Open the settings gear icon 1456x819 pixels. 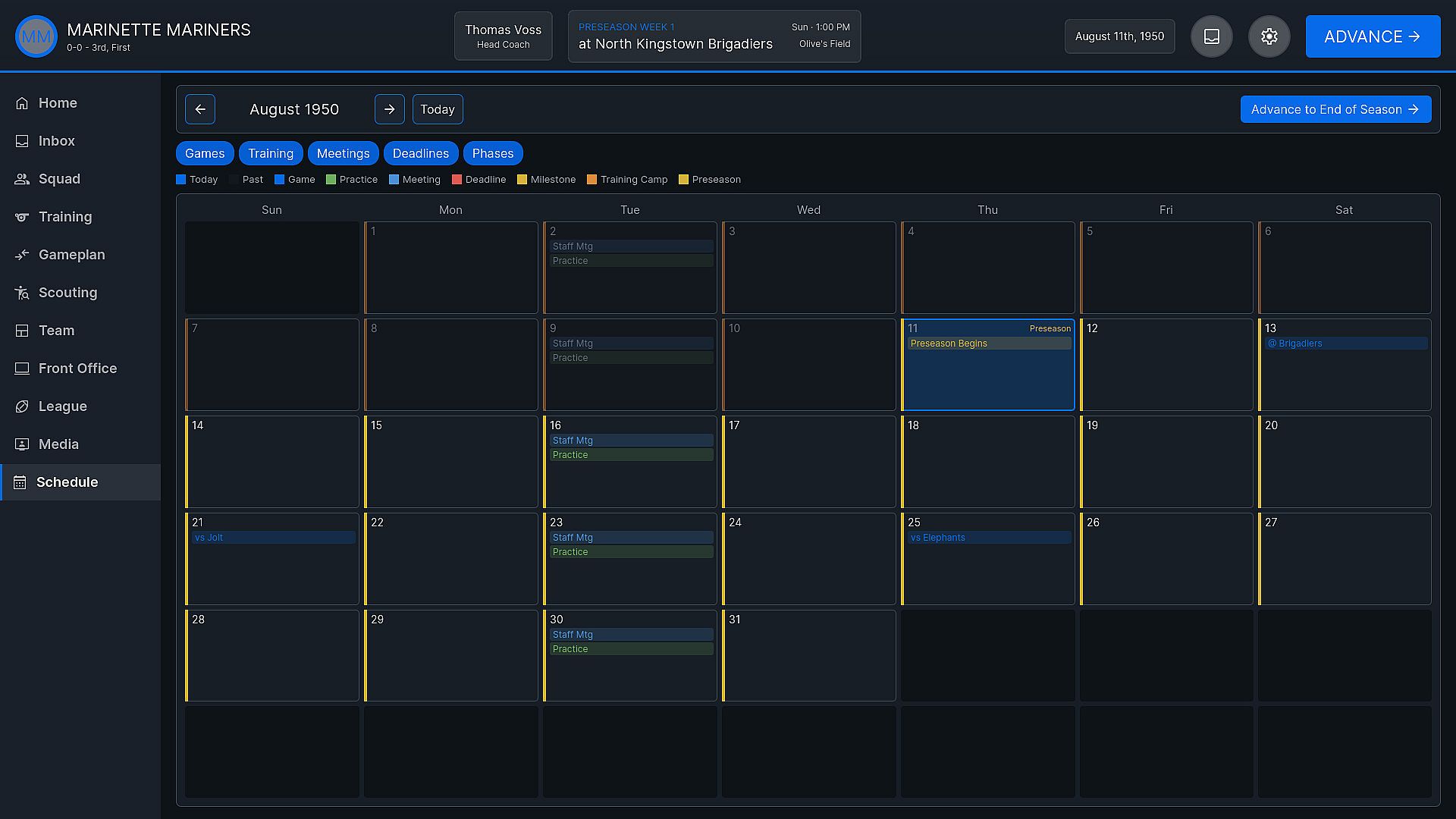pyautogui.click(x=1269, y=36)
